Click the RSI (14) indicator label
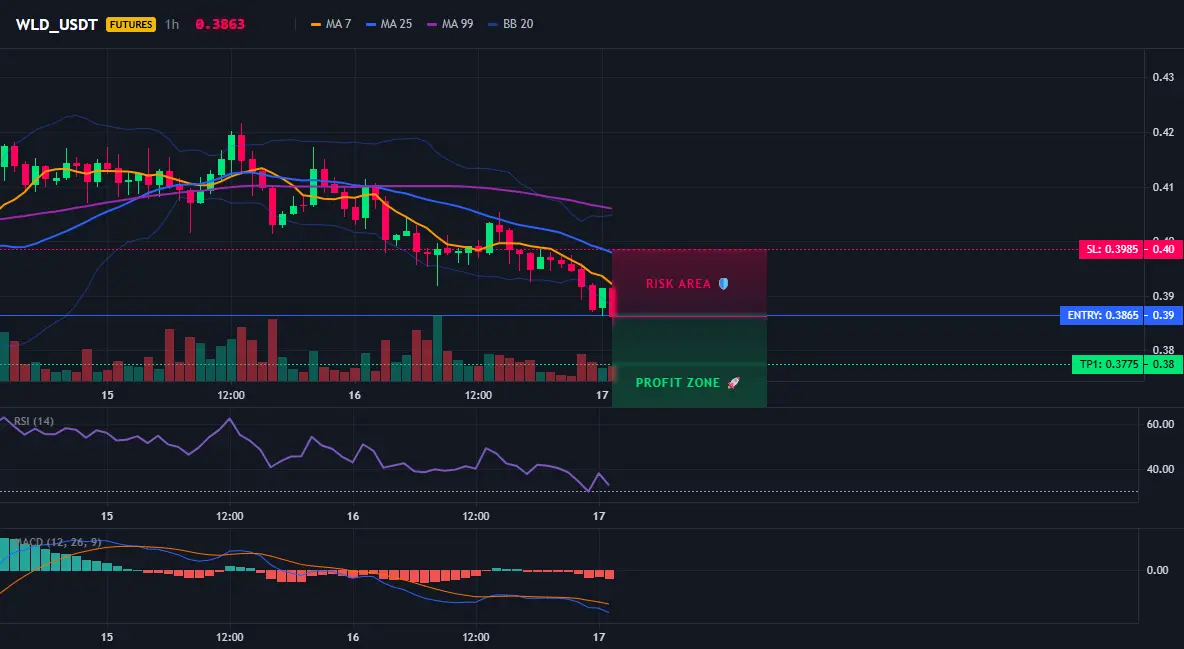 [34, 421]
